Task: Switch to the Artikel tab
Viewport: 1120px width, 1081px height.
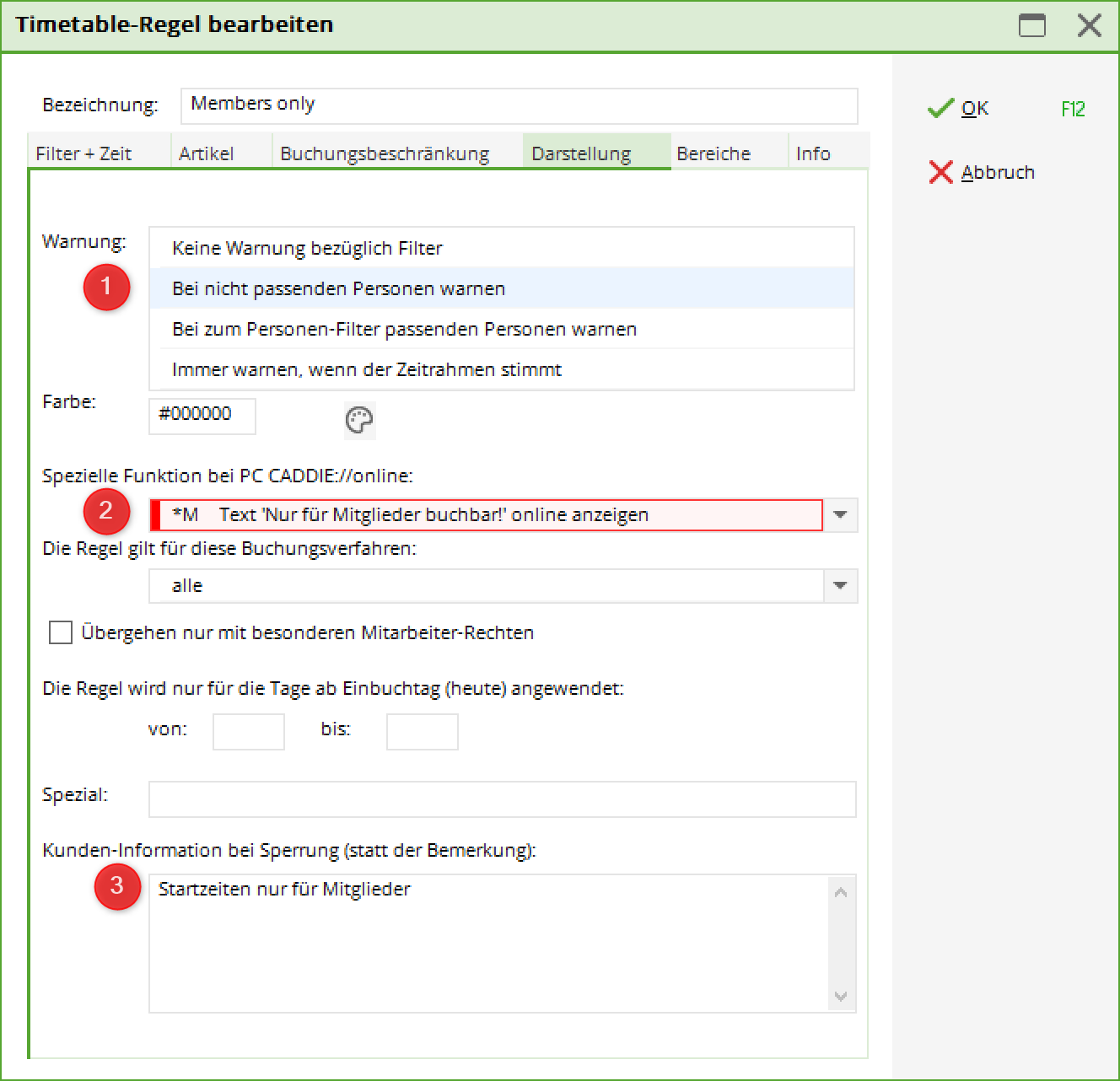Action: [x=207, y=153]
